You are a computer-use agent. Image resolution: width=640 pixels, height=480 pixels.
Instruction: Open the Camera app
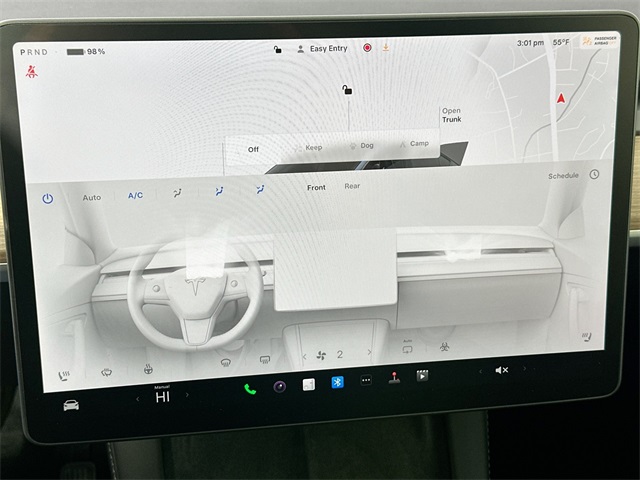[x=280, y=386]
